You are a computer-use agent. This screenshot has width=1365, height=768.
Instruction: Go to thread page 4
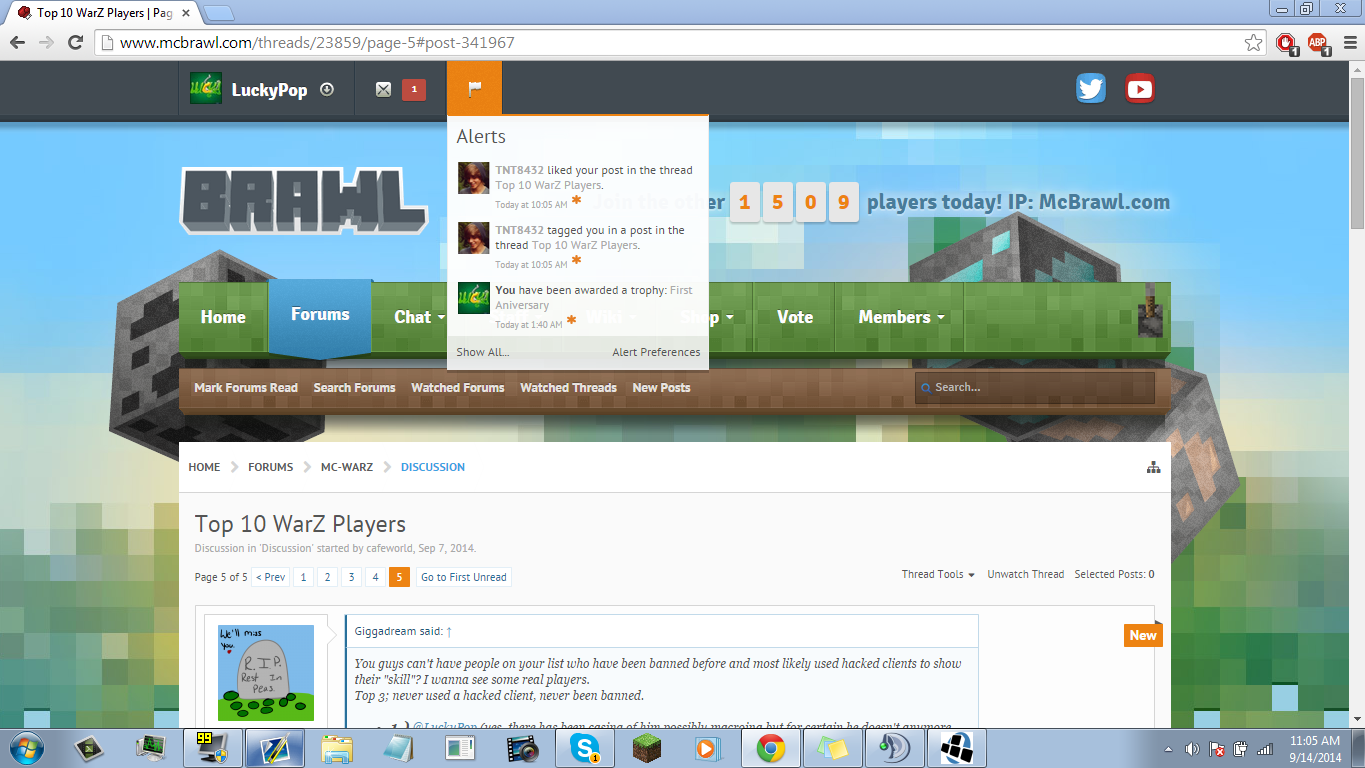(x=375, y=577)
